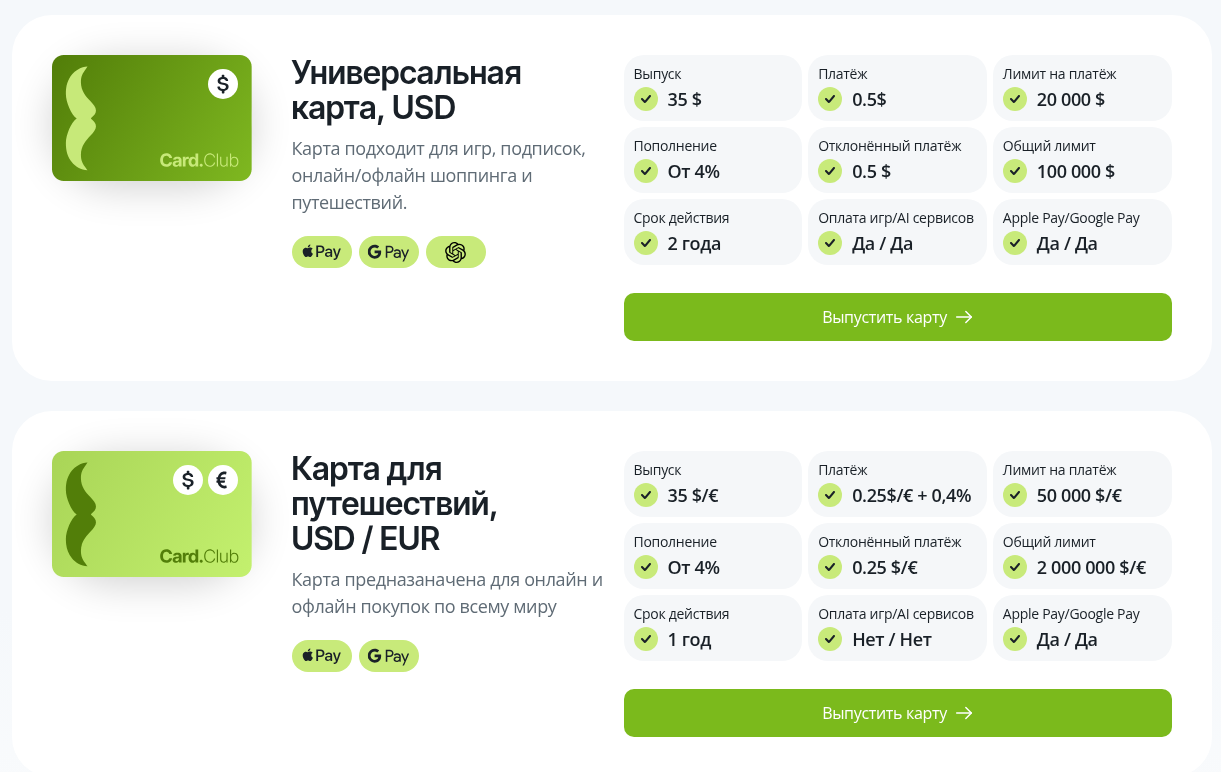Open the Общий лимит 2 000 000 $/€ tile
The height and width of the screenshot is (772, 1221).
click(x=1082, y=555)
